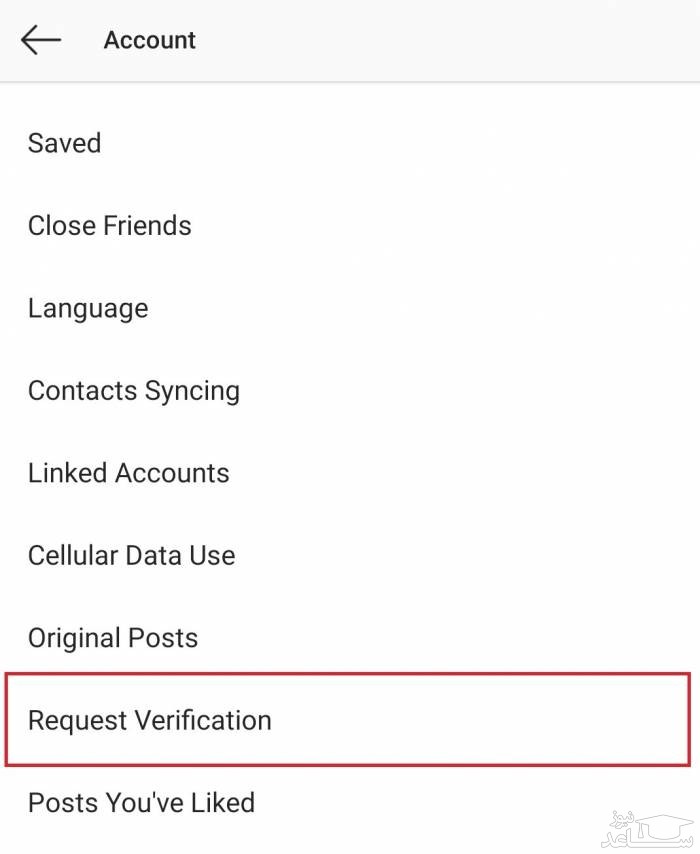
Task: Tap the highlighted Request Verification entry
Action: coord(150,720)
